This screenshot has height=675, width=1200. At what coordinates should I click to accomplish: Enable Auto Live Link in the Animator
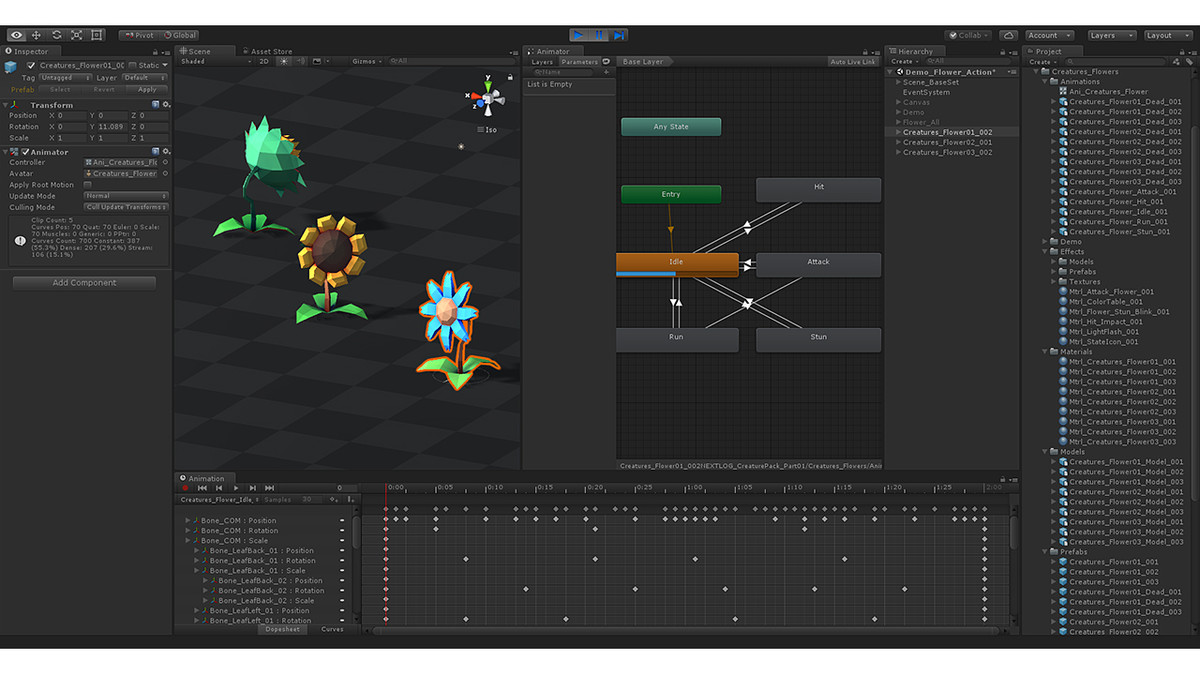pos(852,60)
